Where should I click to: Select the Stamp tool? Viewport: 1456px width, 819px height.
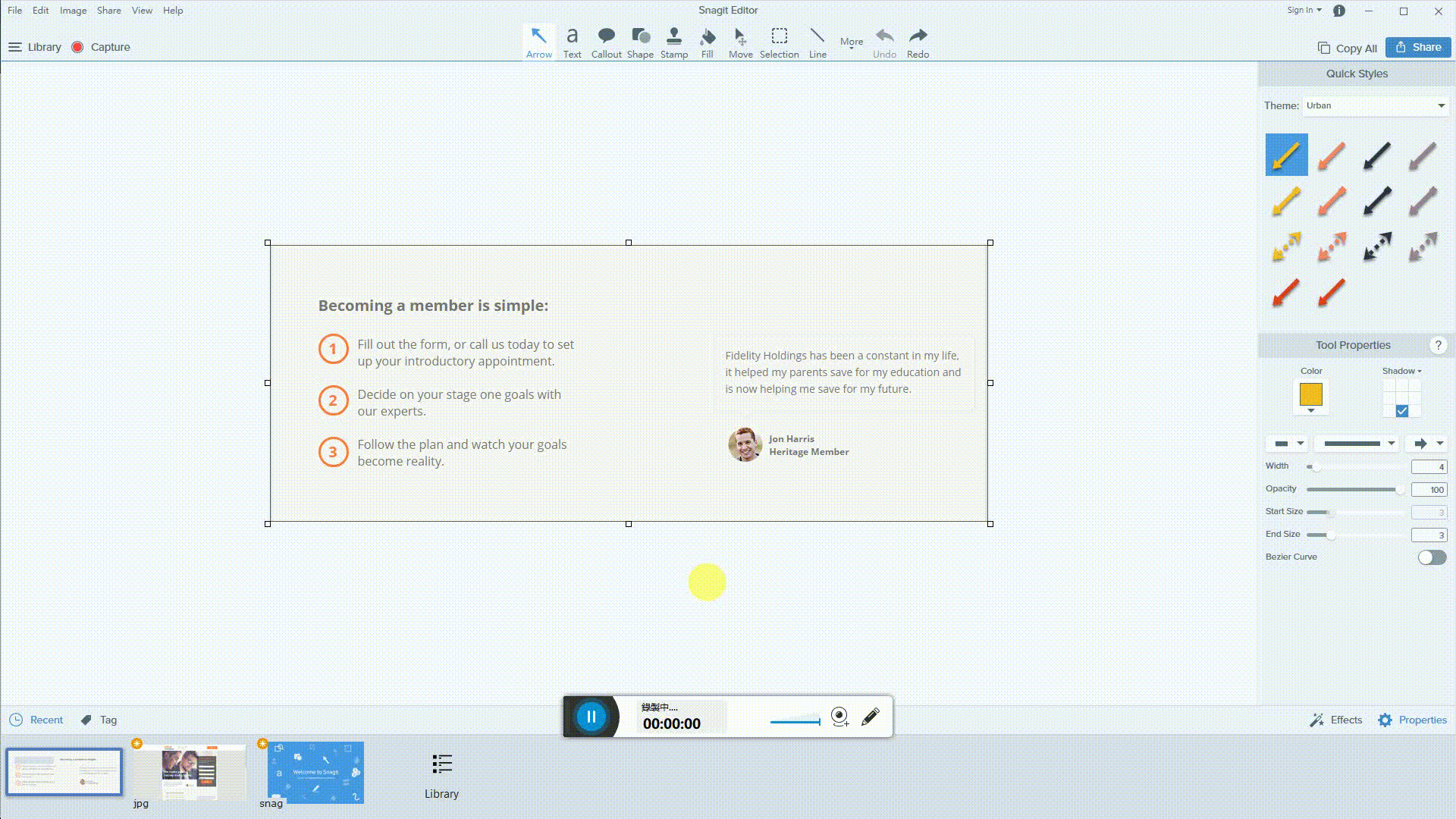[x=674, y=42]
